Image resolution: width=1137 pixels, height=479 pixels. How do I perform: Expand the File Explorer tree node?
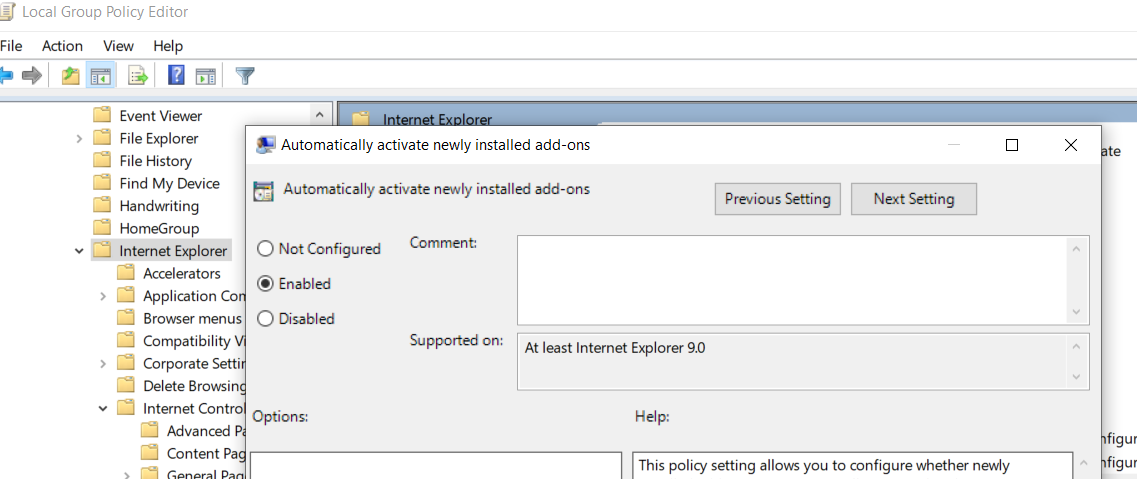tap(79, 139)
